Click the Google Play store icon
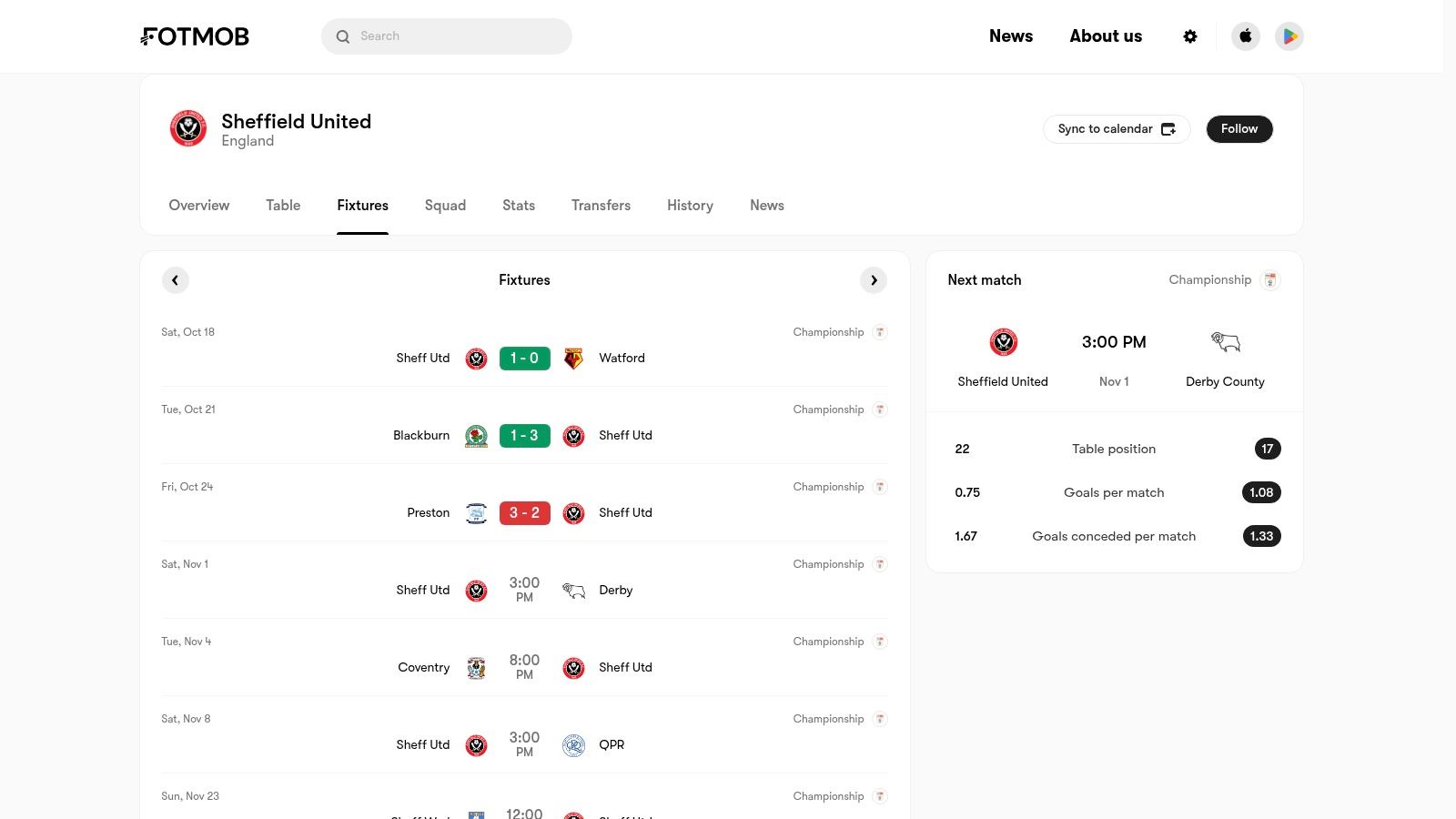 [1289, 36]
